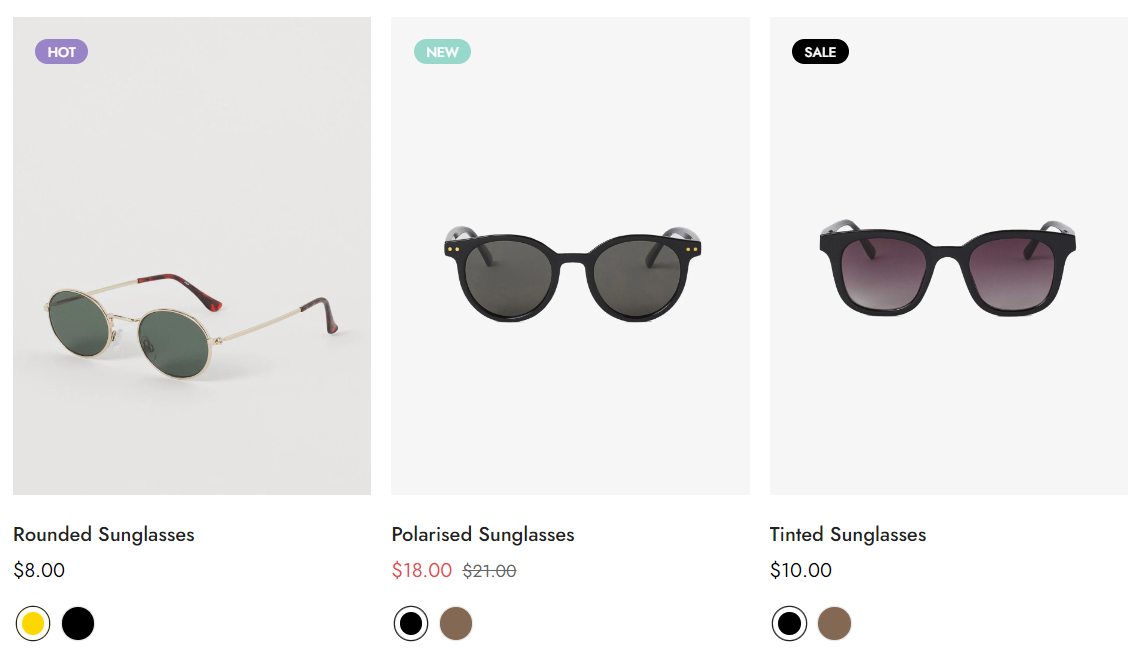Pick black swatch for Tinted Sunglasses
This screenshot has height=662, width=1145.
tap(789, 624)
